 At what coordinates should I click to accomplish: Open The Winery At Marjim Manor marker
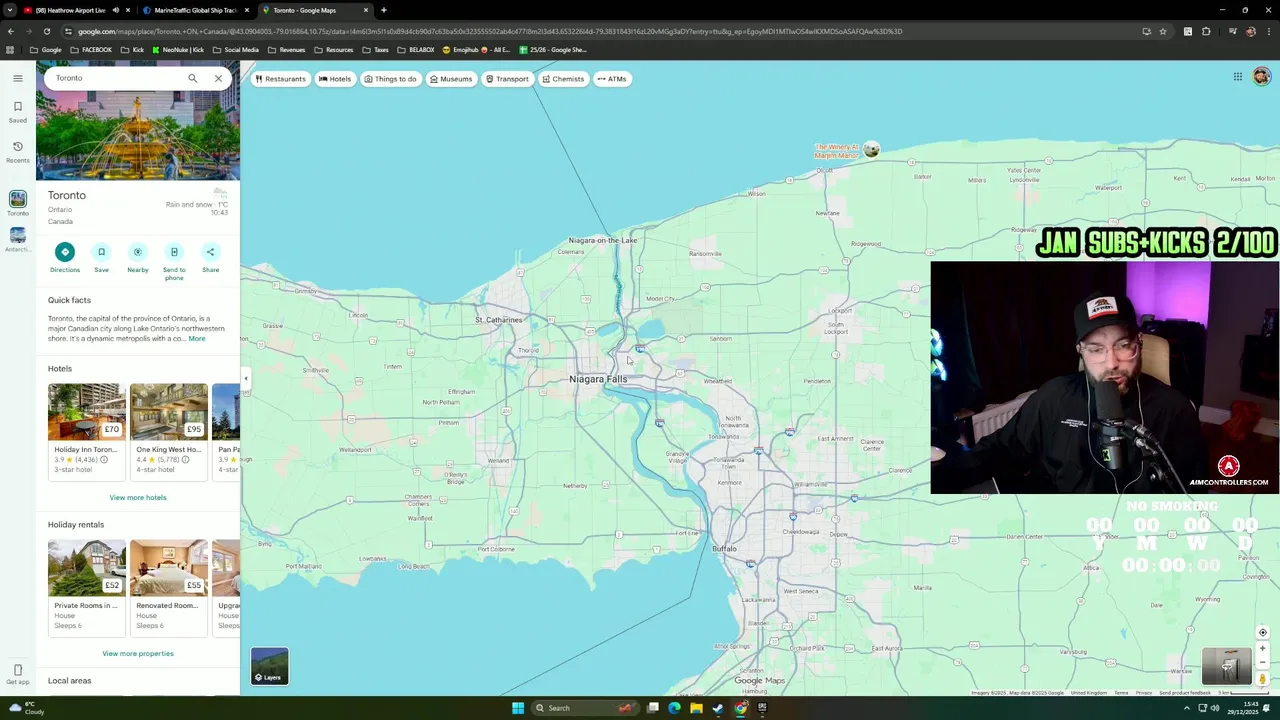click(871, 149)
